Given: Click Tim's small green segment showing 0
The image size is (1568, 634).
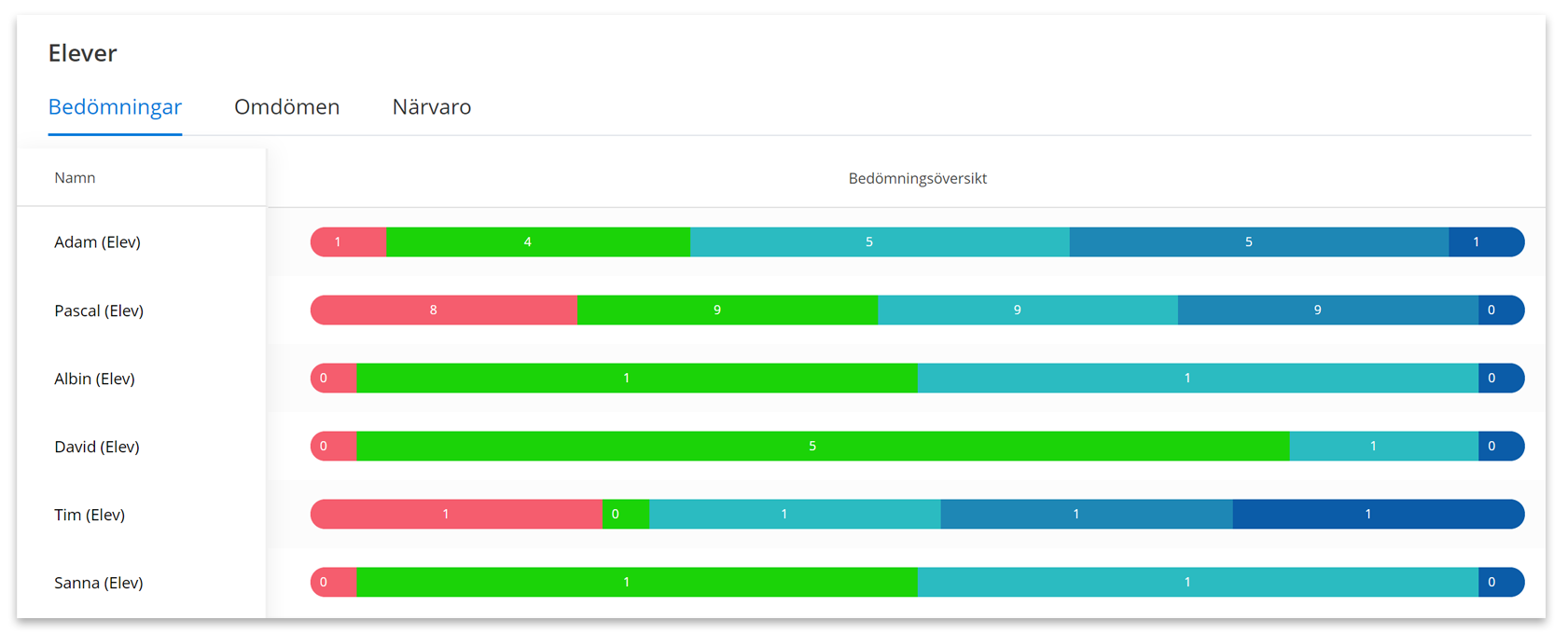Looking at the screenshot, I should pos(626,514).
